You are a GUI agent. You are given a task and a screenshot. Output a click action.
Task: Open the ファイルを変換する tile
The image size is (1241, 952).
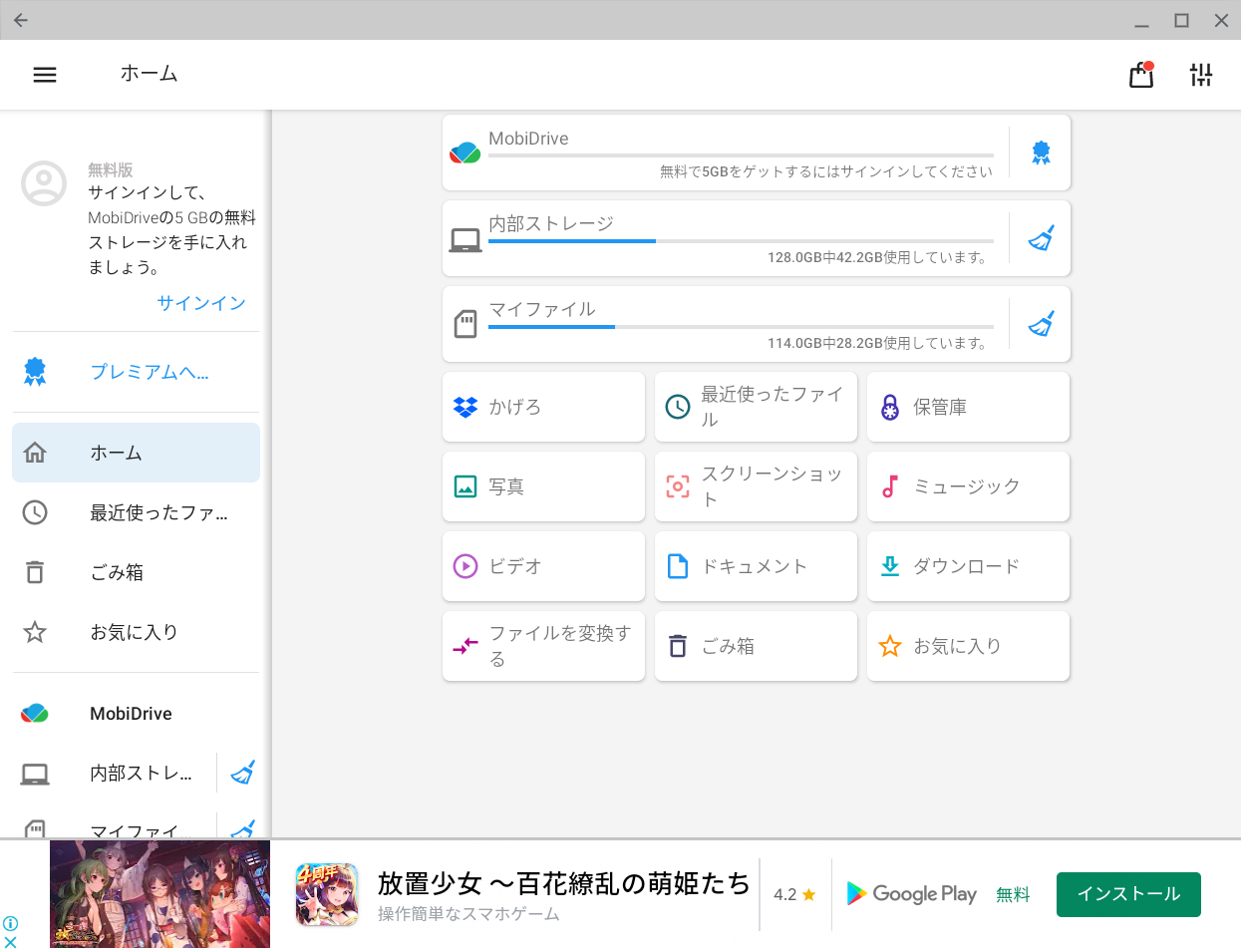543,646
